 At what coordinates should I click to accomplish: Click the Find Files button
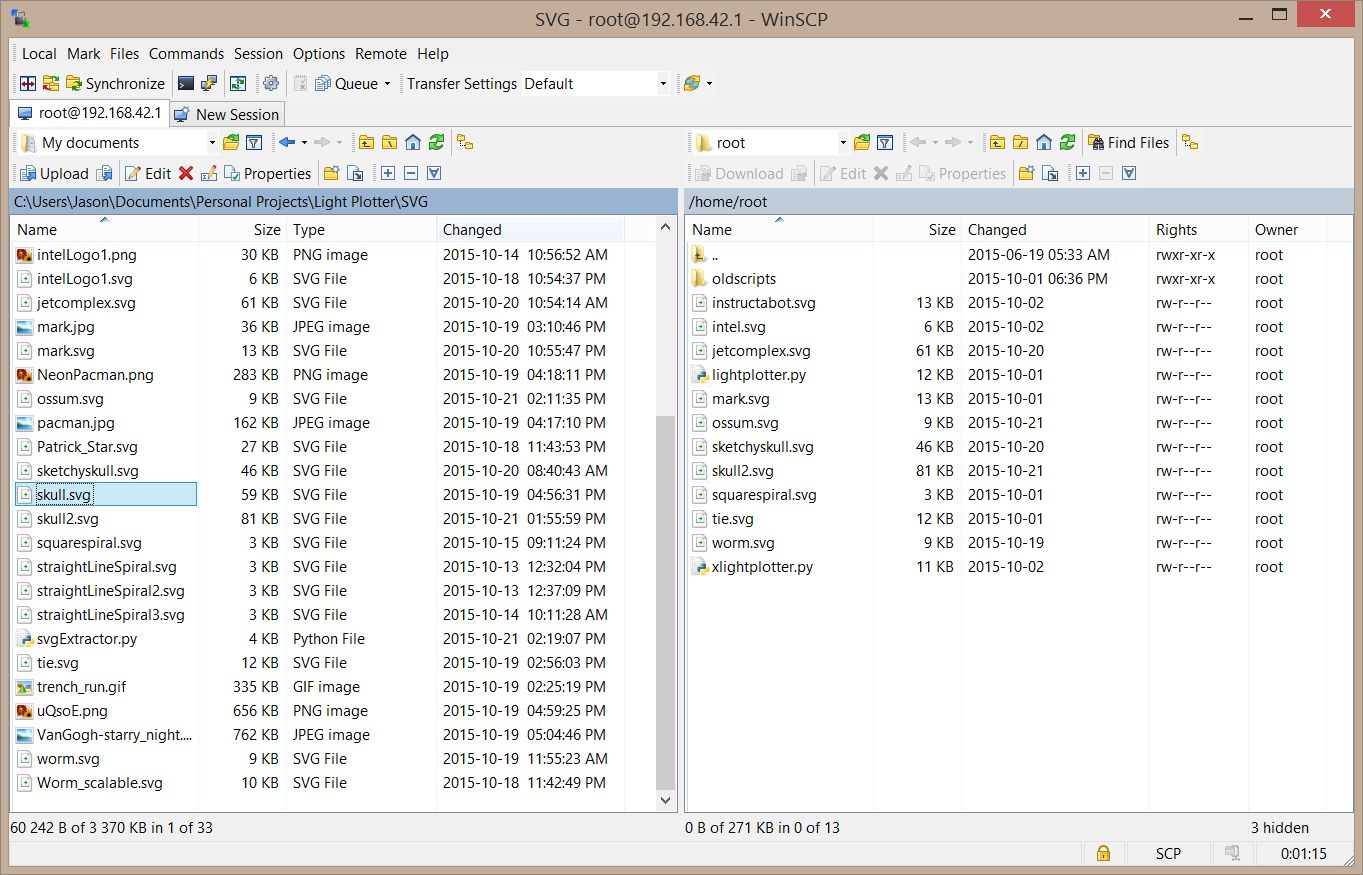(1128, 143)
